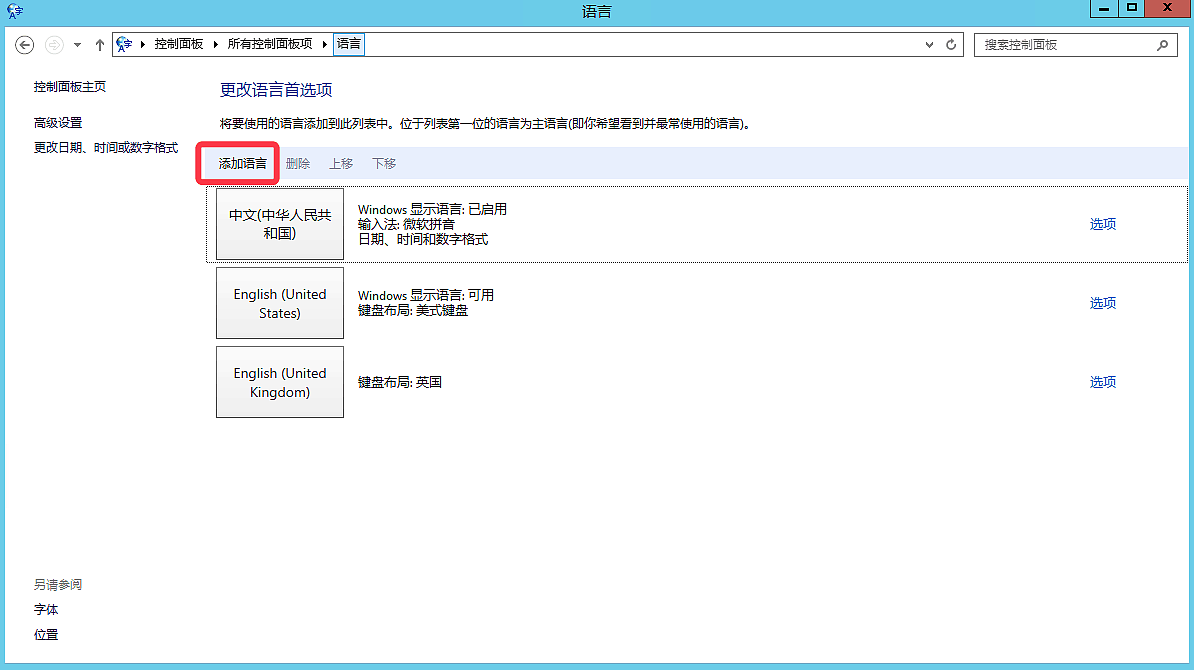Click the Up one level arrow

[x=100, y=45]
